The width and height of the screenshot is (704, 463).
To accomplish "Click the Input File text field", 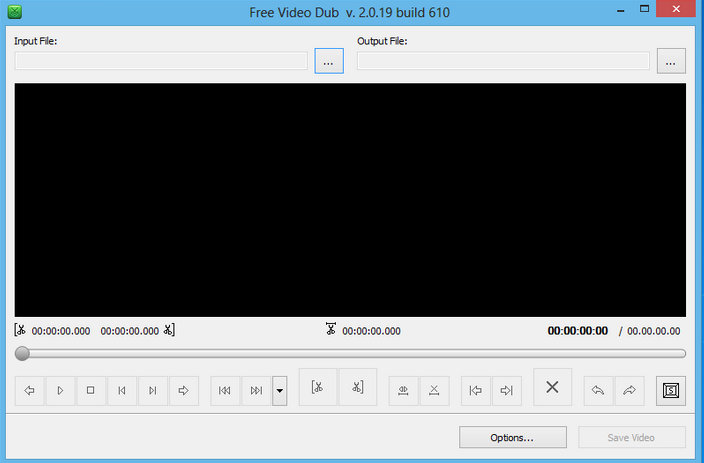I will [161, 61].
